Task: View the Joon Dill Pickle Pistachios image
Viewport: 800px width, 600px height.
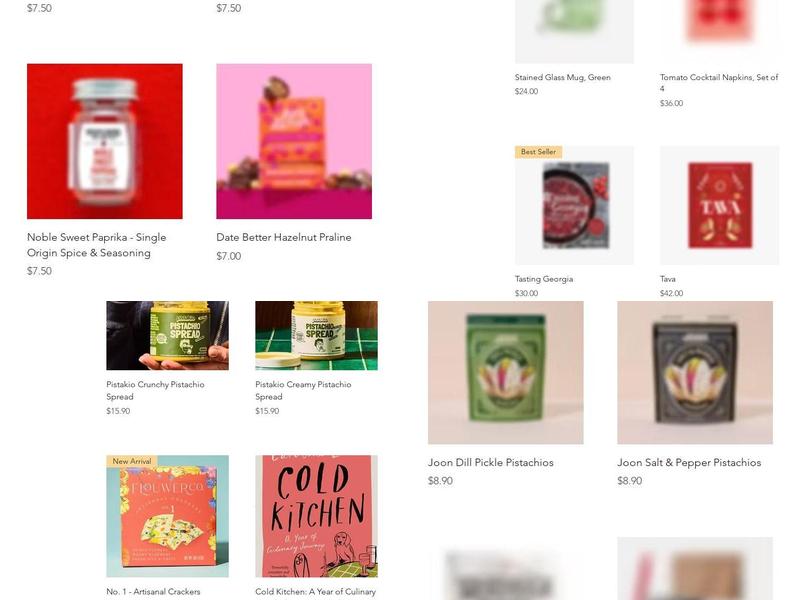Action: (x=506, y=372)
